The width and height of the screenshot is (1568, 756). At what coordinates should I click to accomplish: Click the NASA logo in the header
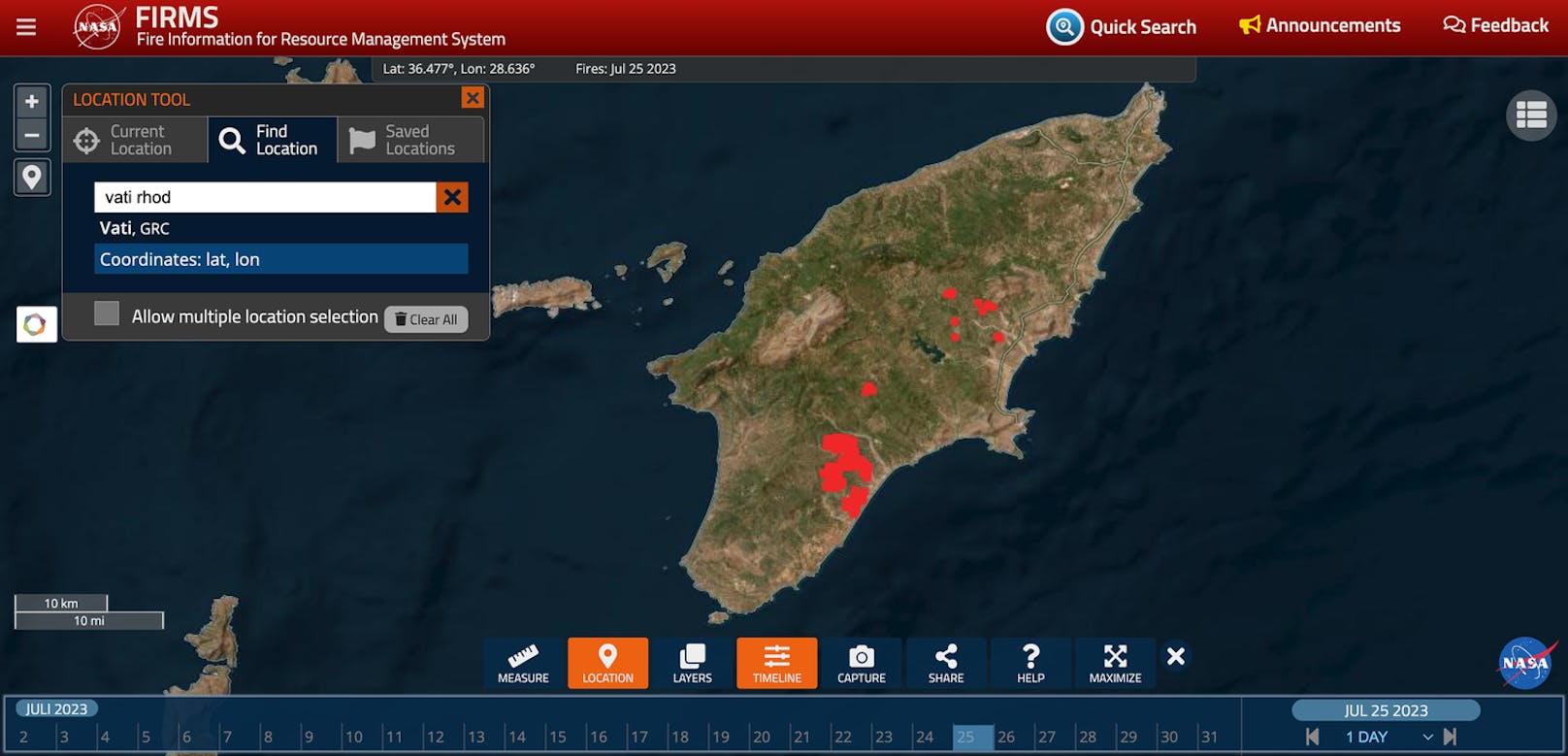click(x=98, y=26)
